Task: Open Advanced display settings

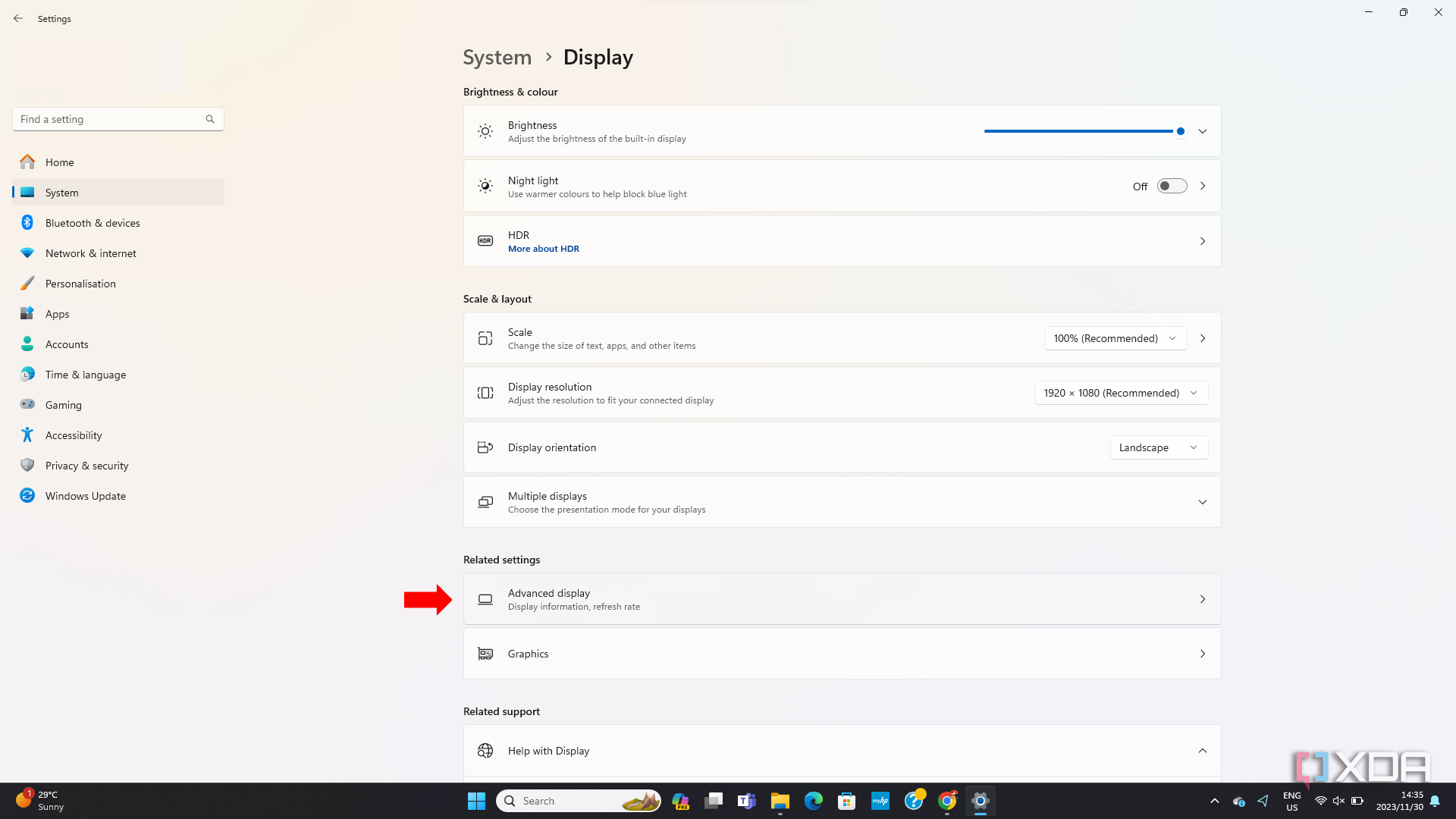Action: coord(842,599)
